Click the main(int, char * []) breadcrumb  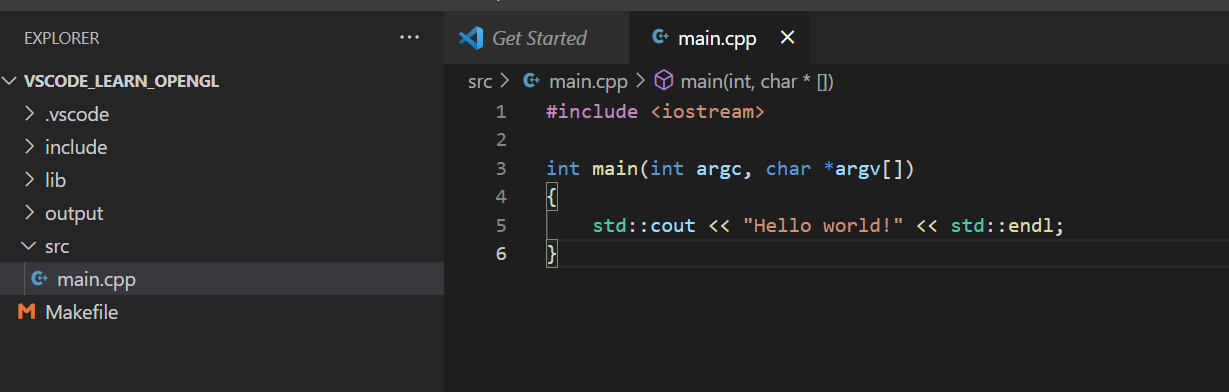(x=757, y=81)
